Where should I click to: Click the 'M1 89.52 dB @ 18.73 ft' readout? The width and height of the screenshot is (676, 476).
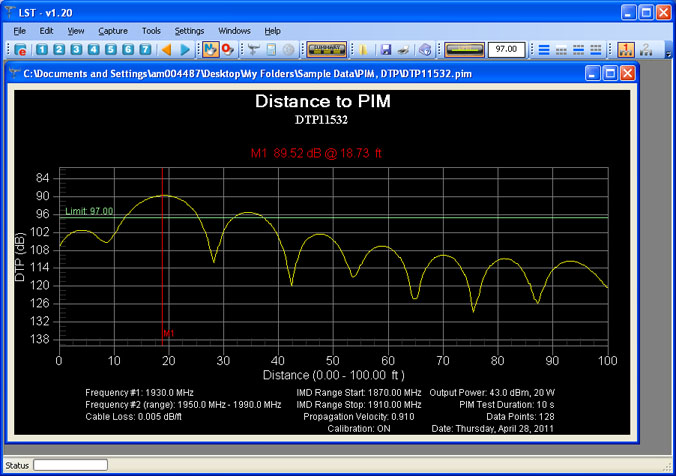click(316, 153)
